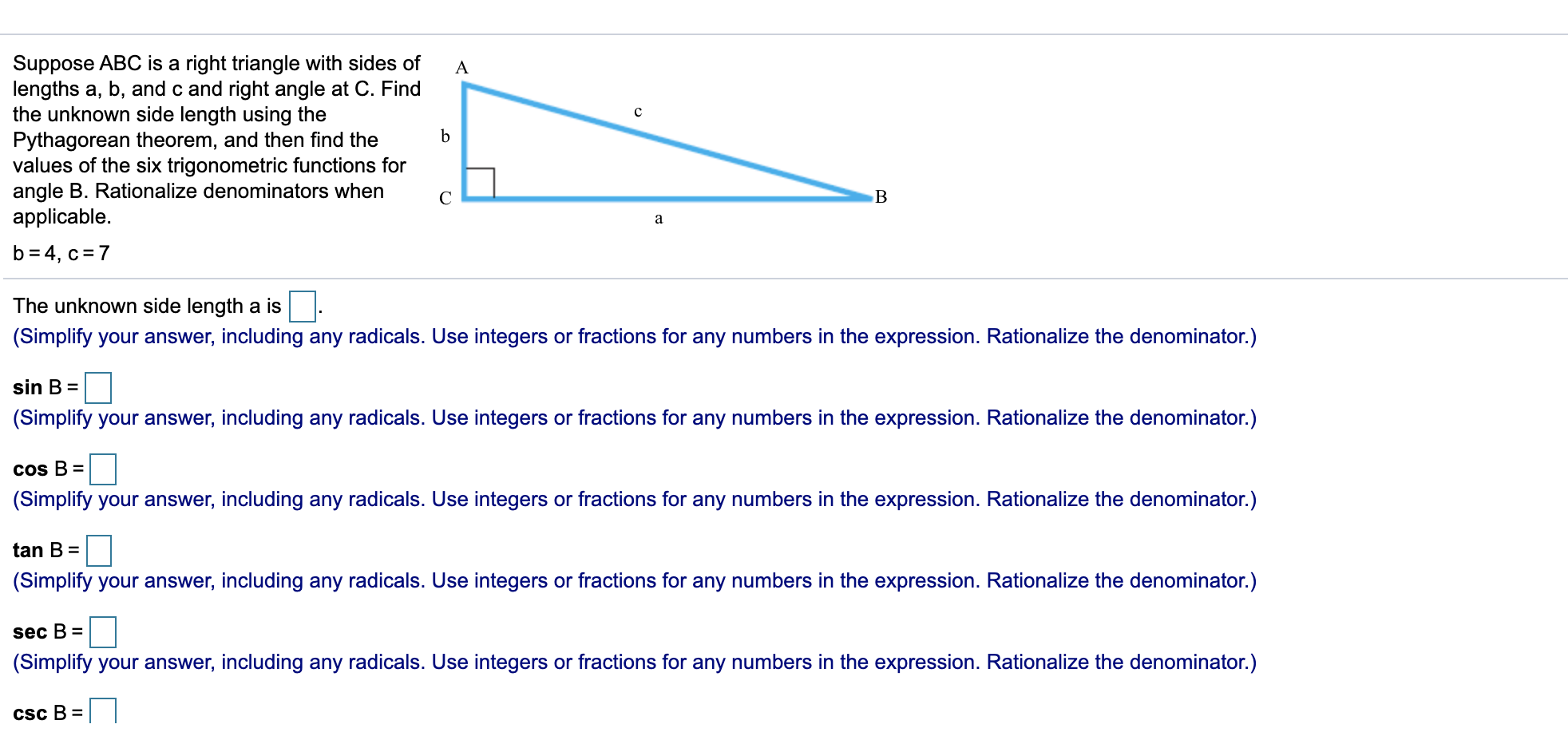Screen dimensions: 1568x736
Task: Select the given values text b = 4, c = 7
Action: [61, 254]
